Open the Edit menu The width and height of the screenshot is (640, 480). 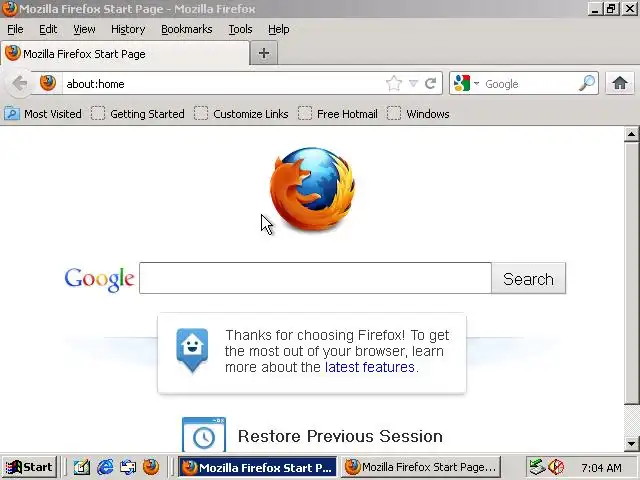coord(48,29)
